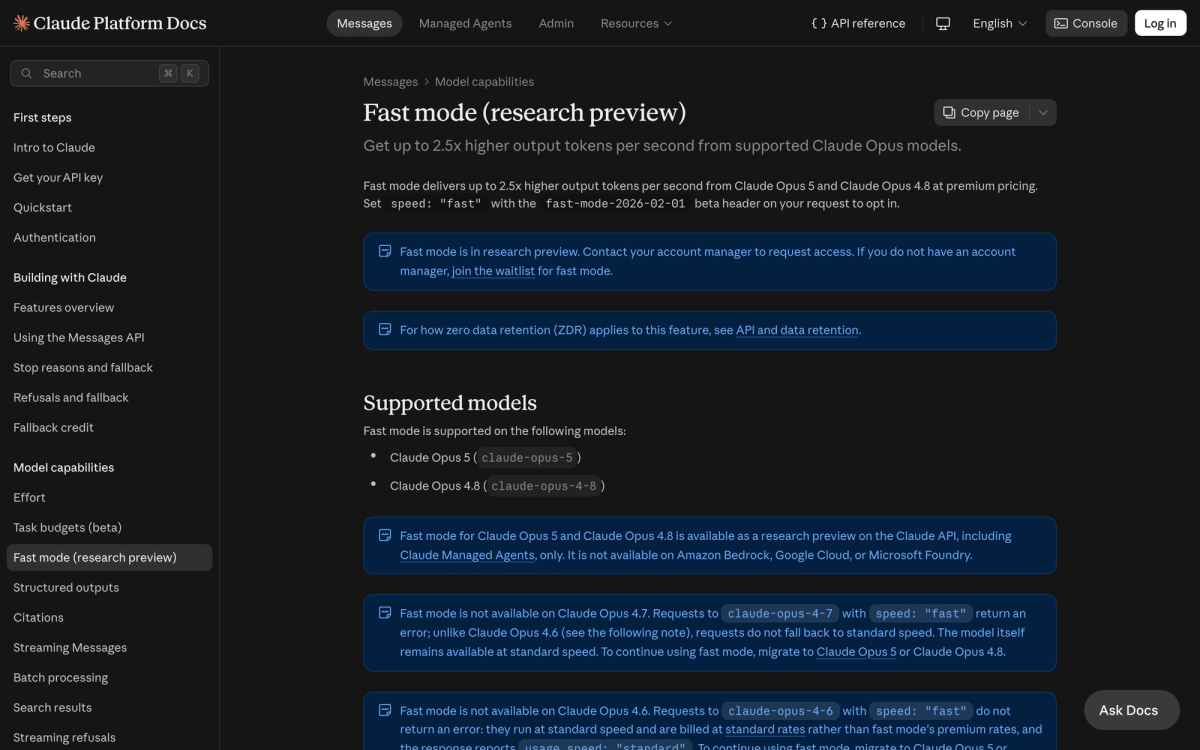Click the claude-opus-5 code label
The width and height of the screenshot is (1200, 750).
coord(526,458)
